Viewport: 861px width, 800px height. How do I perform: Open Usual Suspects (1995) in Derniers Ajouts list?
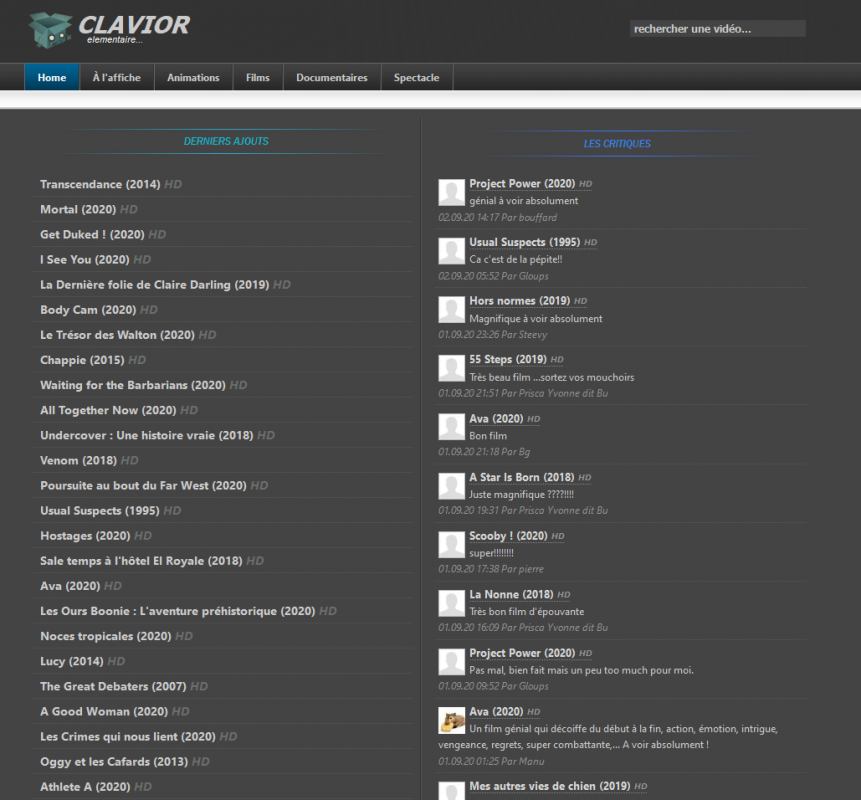99,511
